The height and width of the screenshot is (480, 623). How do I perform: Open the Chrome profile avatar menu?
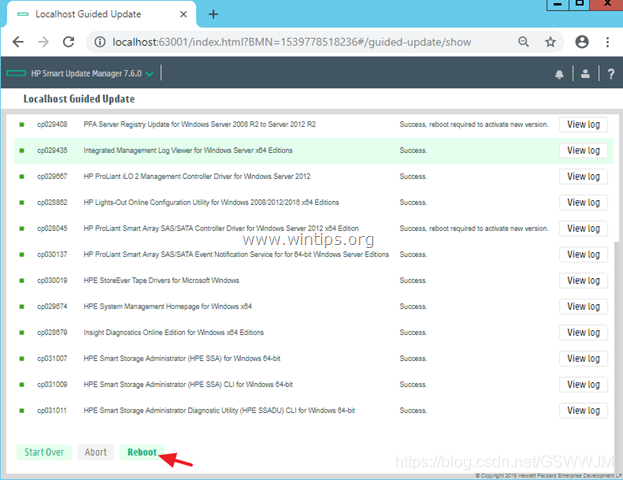582,42
